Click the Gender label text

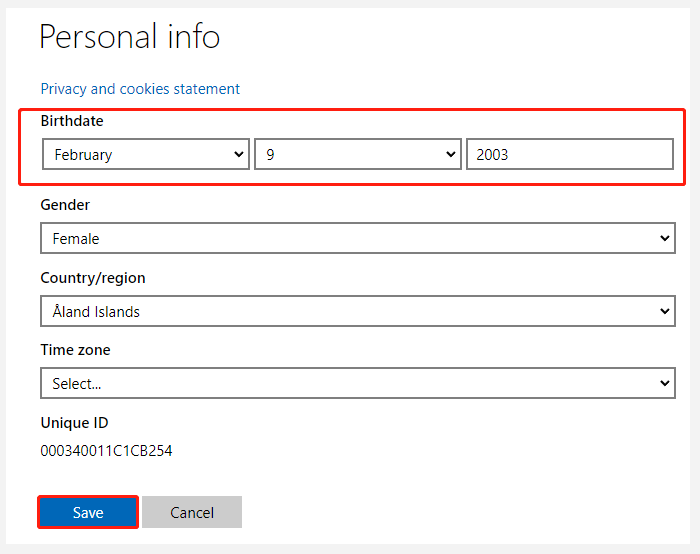pyautogui.click(x=65, y=205)
